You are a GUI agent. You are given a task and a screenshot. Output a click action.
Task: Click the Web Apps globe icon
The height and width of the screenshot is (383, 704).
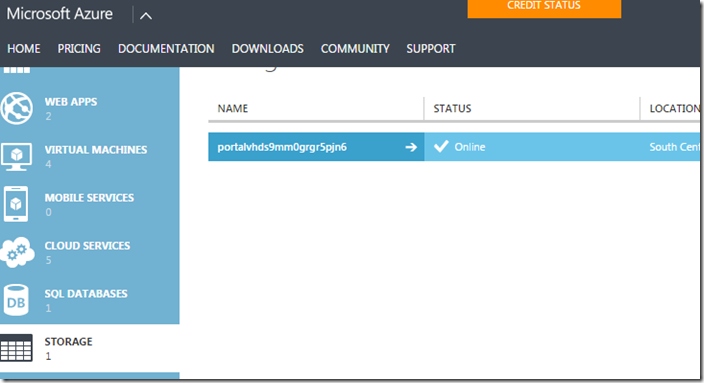click(x=17, y=108)
